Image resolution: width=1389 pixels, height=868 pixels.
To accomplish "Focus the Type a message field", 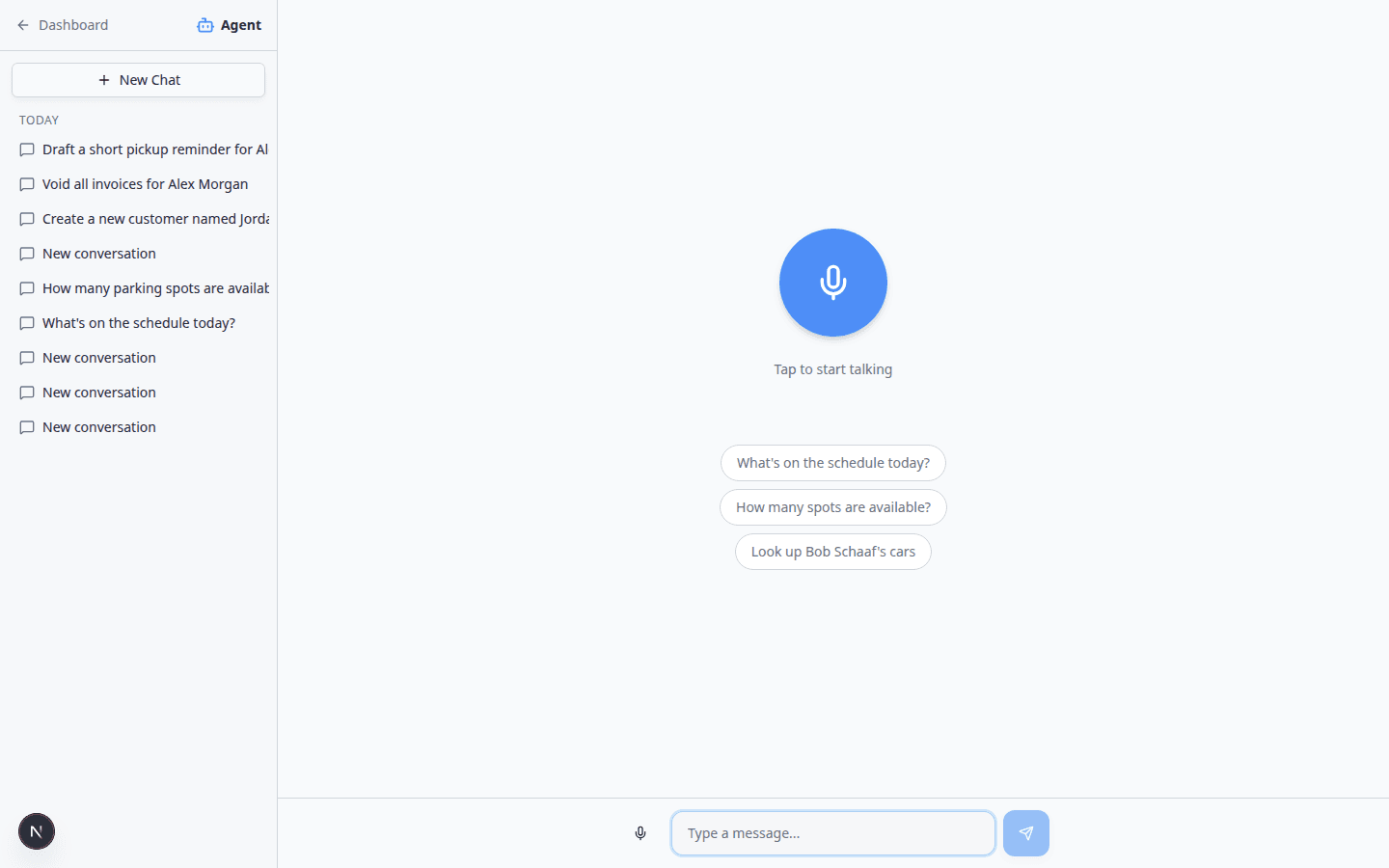I will 832,833.
